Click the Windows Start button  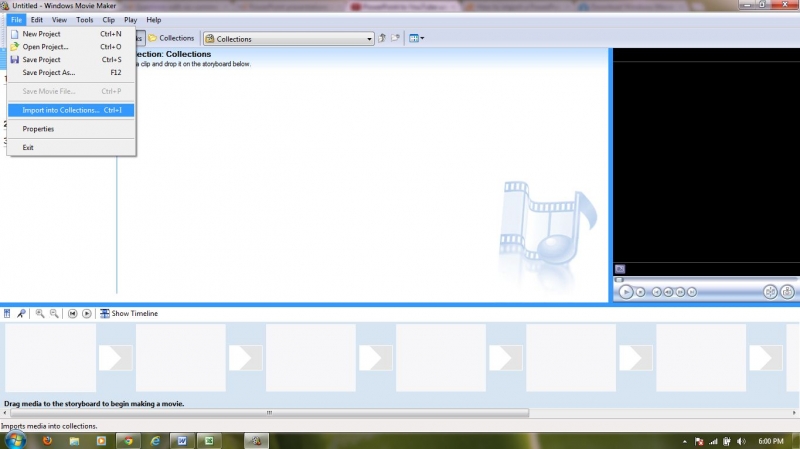[16, 440]
